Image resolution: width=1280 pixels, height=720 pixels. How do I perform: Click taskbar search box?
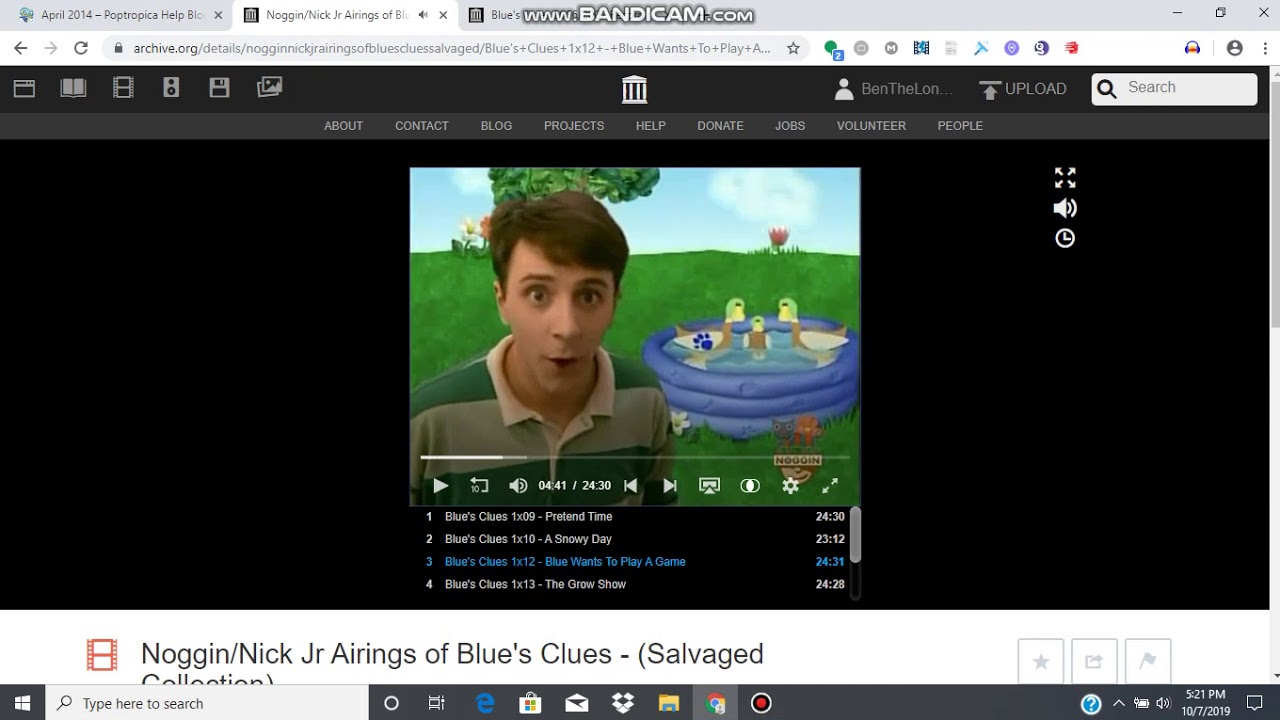click(208, 703)
